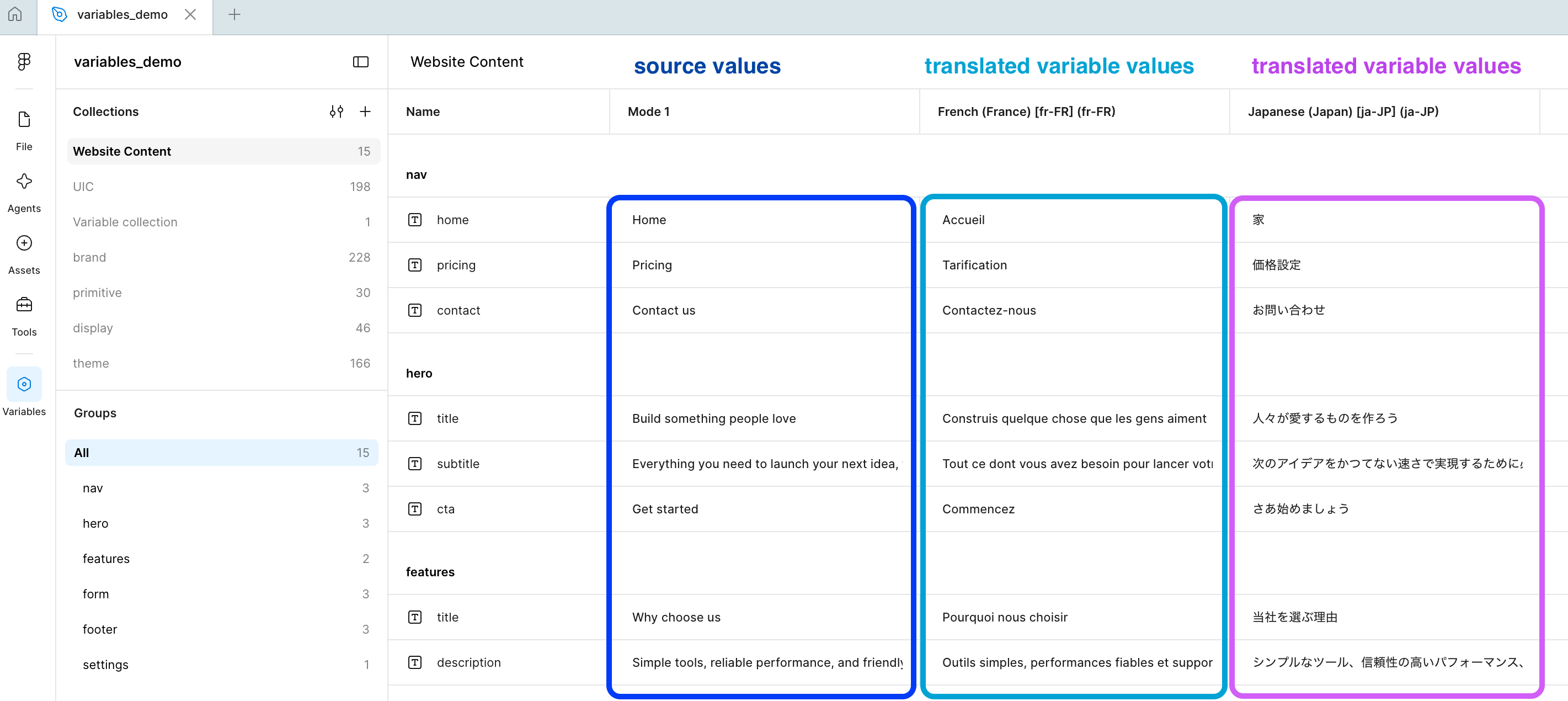The width and height of the screenshot is (1568, 701).
Task: Open the Agents sidebar panel
Action: click(24, 193)
